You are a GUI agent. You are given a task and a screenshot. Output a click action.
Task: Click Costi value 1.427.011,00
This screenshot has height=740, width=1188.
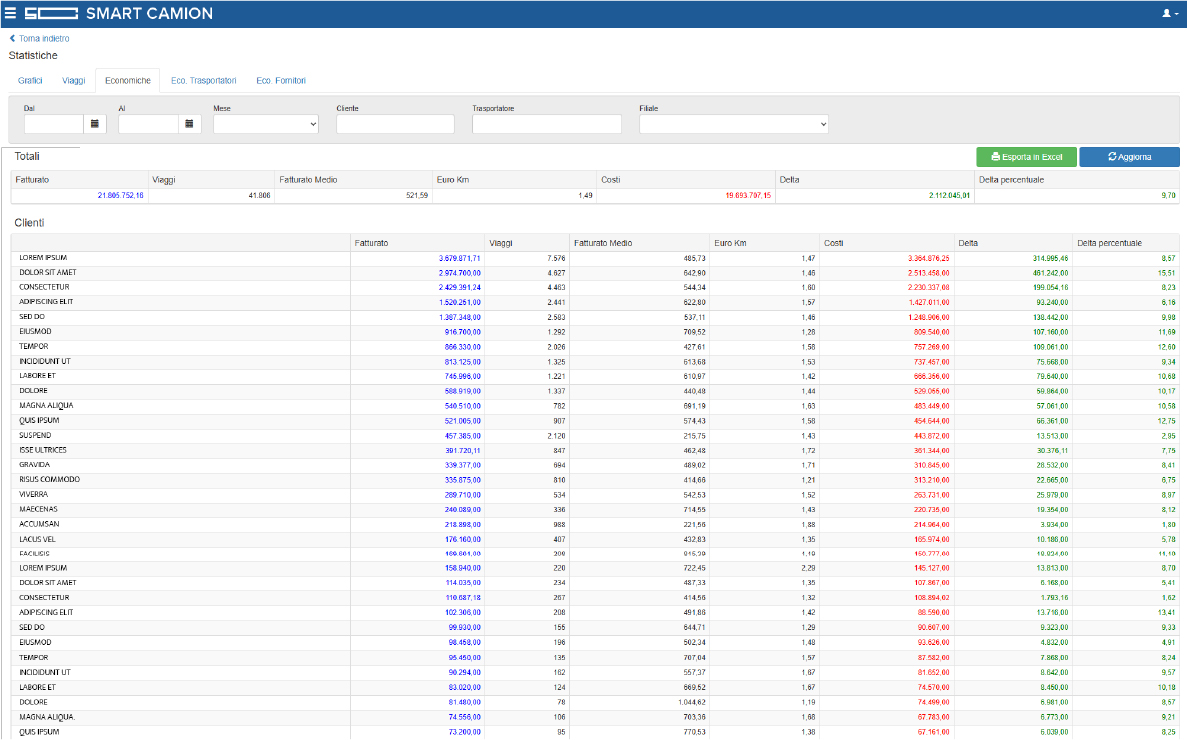click(x=929, y=303)
